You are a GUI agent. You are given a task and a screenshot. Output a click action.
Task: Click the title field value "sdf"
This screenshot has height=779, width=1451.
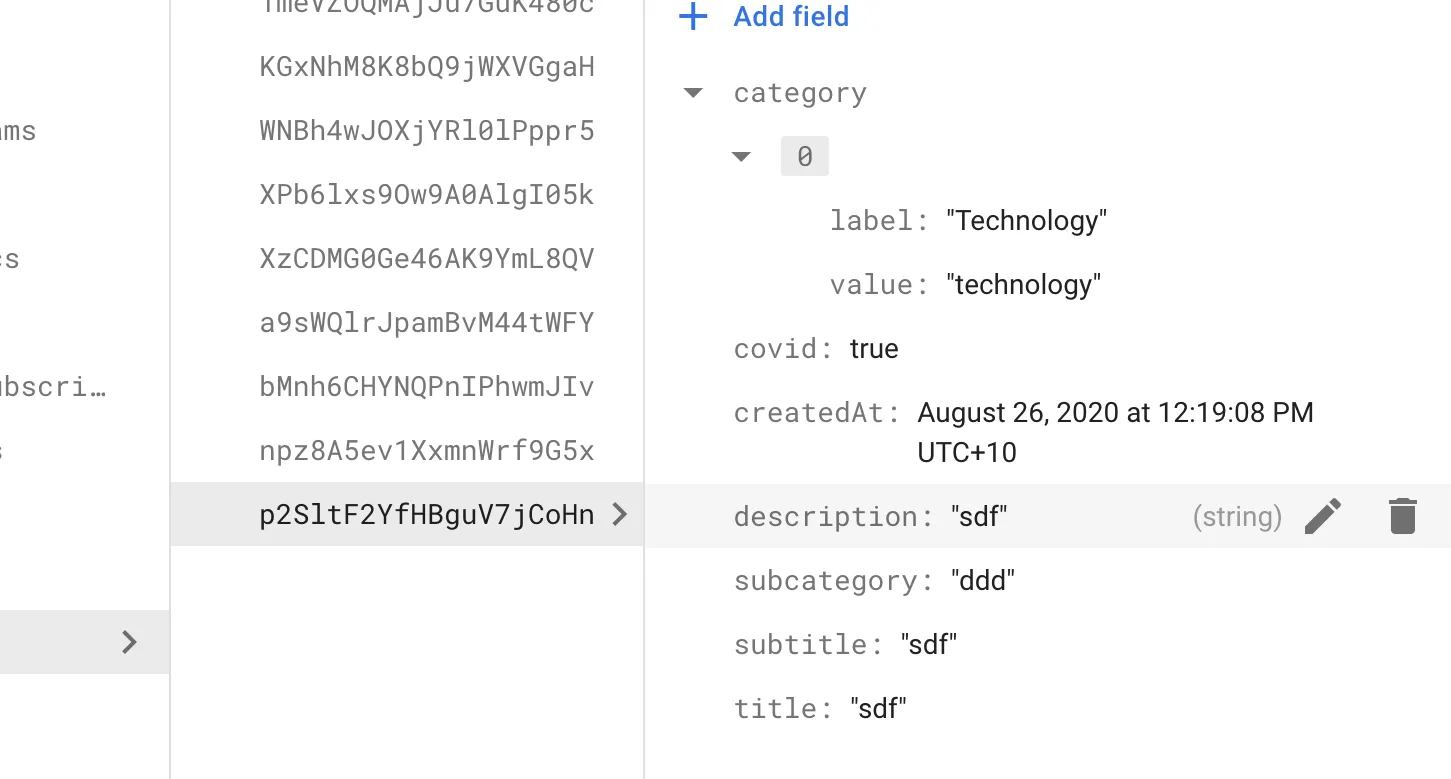(878, 709)
